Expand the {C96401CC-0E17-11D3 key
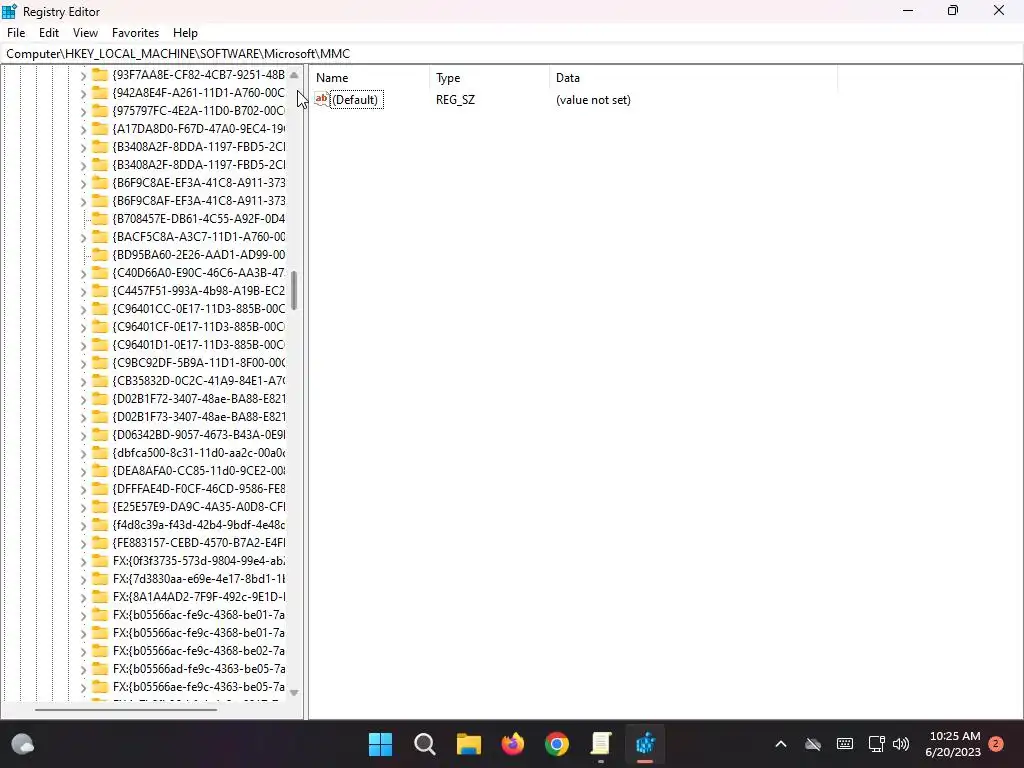 point(83,309)
